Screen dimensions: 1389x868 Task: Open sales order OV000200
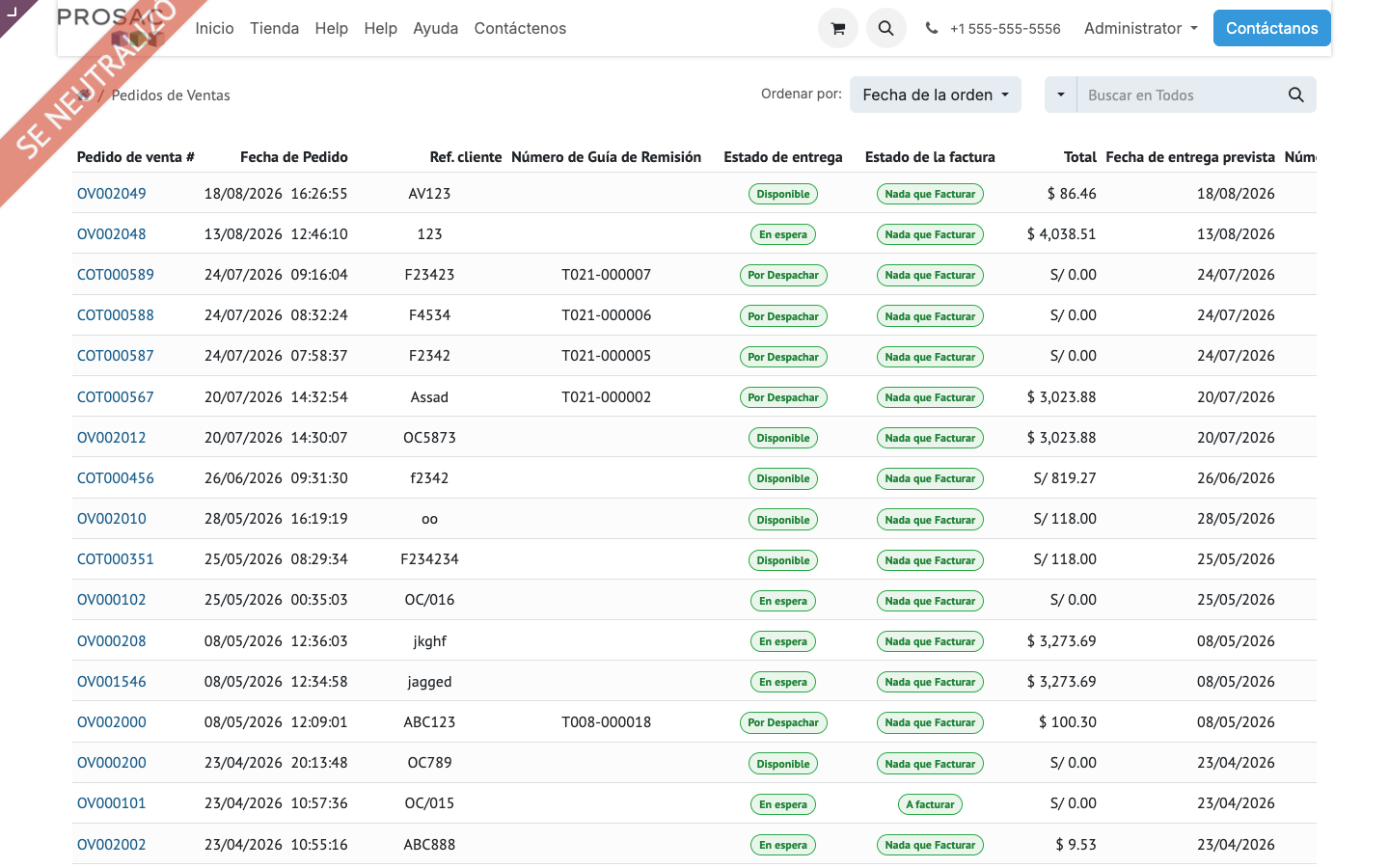112,762
